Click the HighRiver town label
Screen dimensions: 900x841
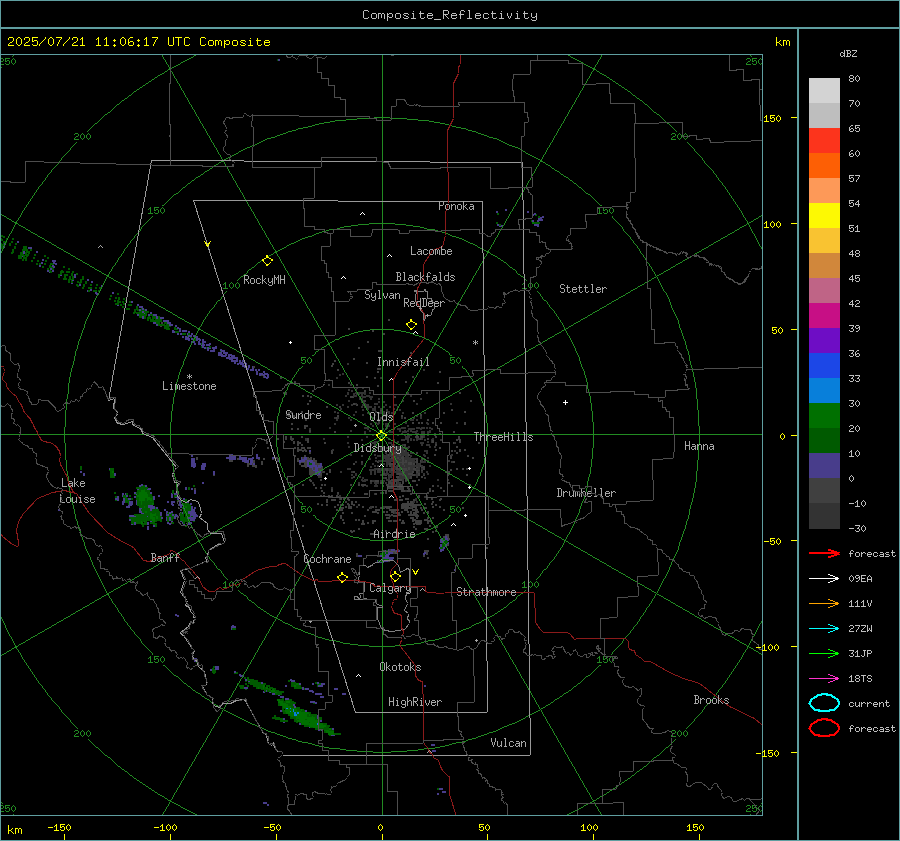coord(415,702)
